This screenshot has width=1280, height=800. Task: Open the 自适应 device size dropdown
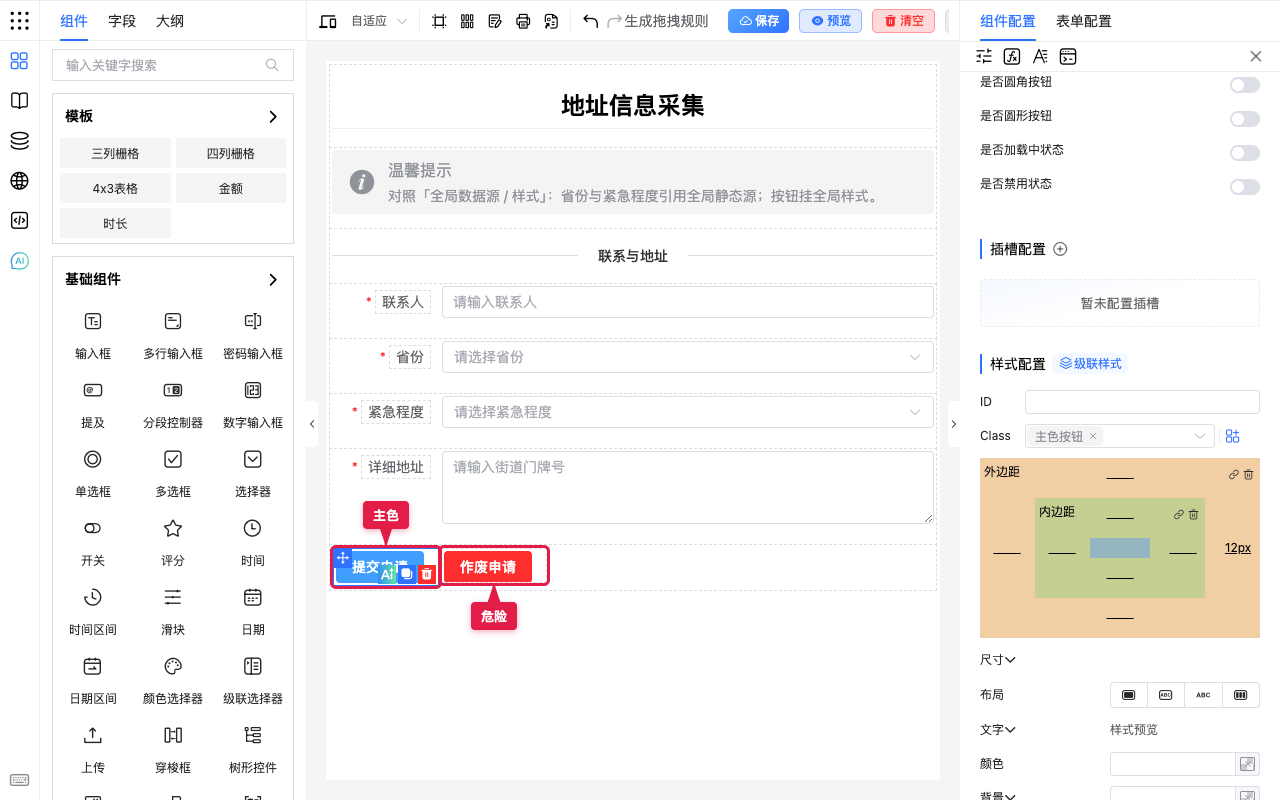coord(380,21)
